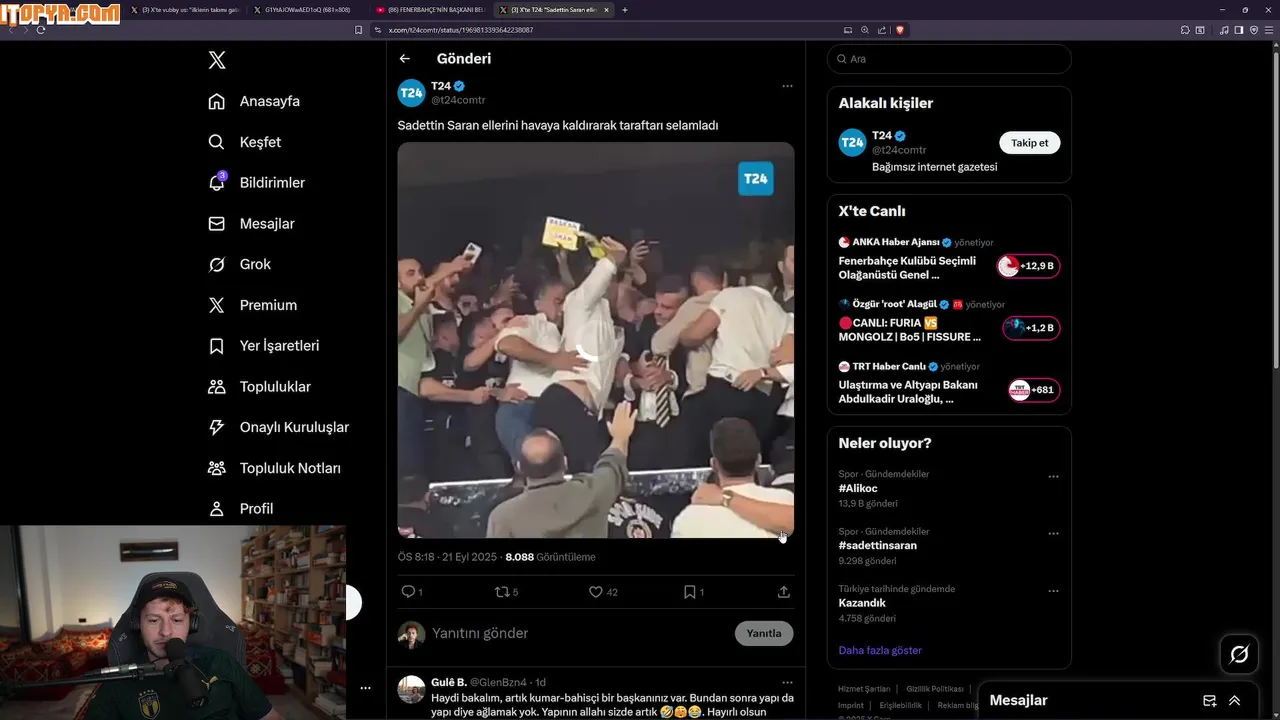Open ANKA Haber Ajansı live broadcast
Viewport: 1280px width, 720px height.
point(948,260)
